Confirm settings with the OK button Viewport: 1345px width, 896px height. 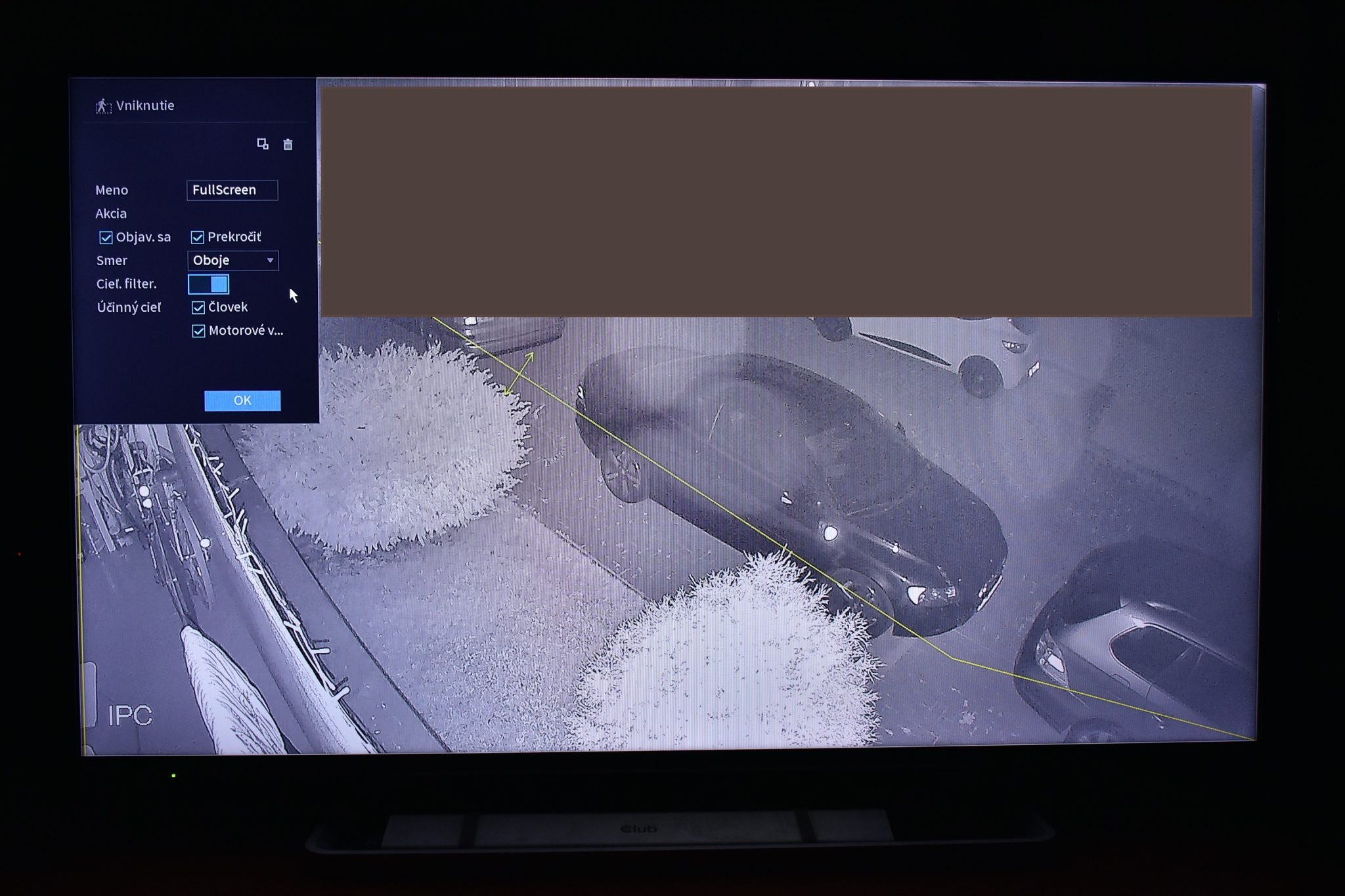(x=242, y=400)
